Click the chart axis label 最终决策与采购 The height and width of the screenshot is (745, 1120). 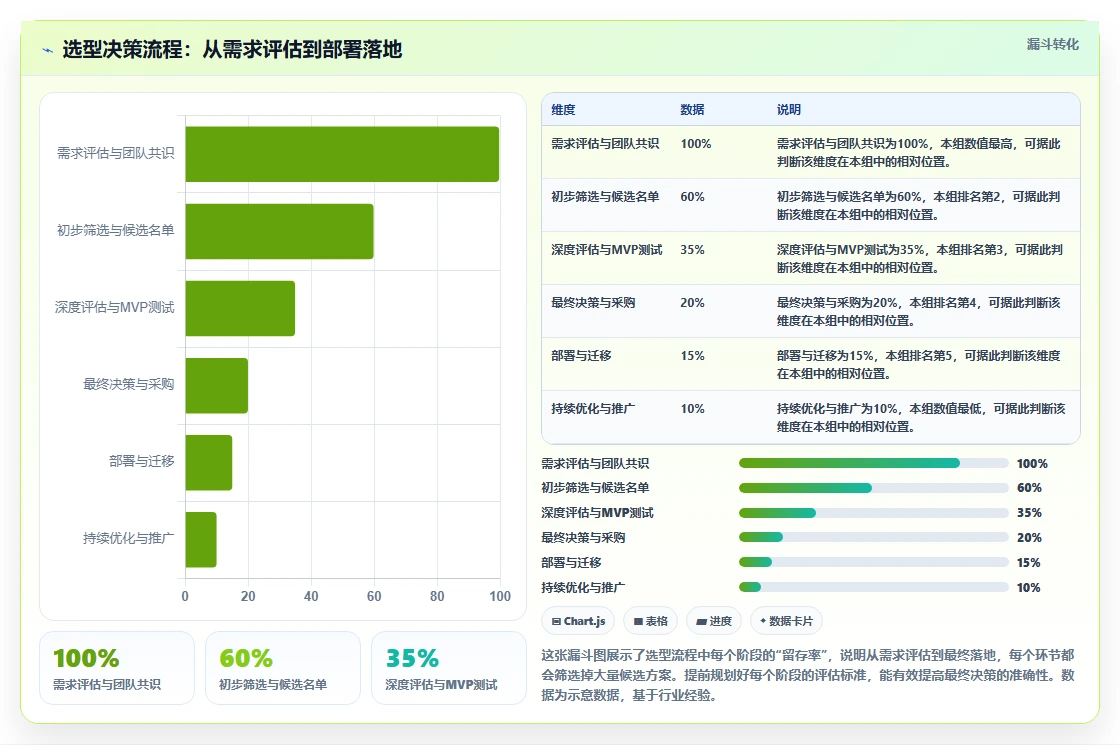(x=129, y=384)
